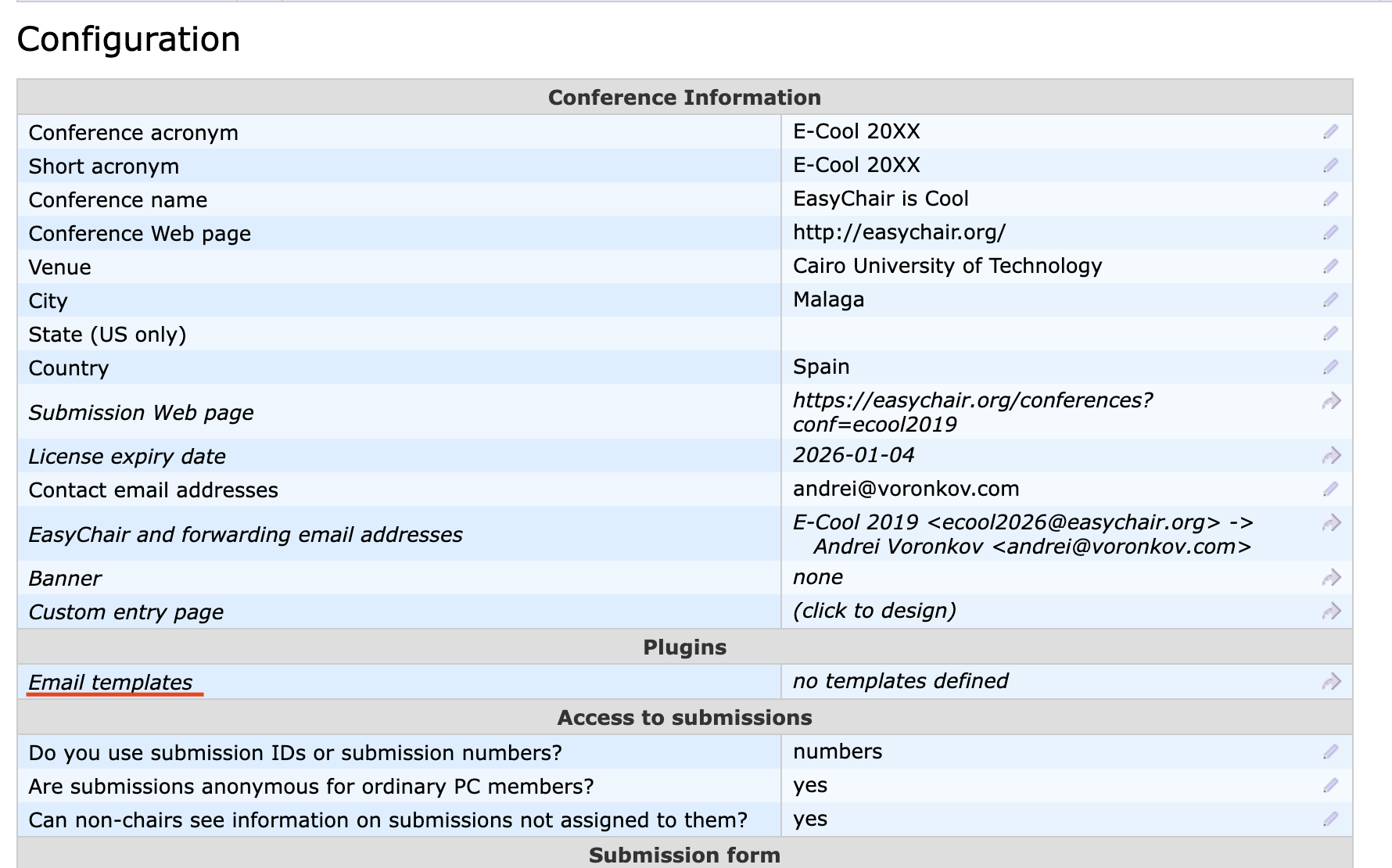The height and width of the screenshot is (868, 1392).
Task: Click the pencil icon for Conference acronym
Action: 1330,132
